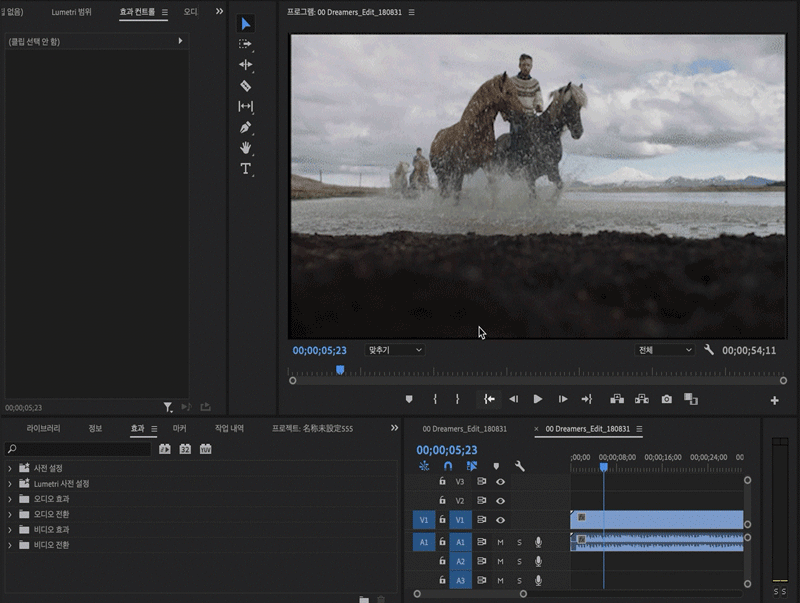Open timeline display settings wrench
The height and width of the screenshot is (603, 800).
(520, 466)
